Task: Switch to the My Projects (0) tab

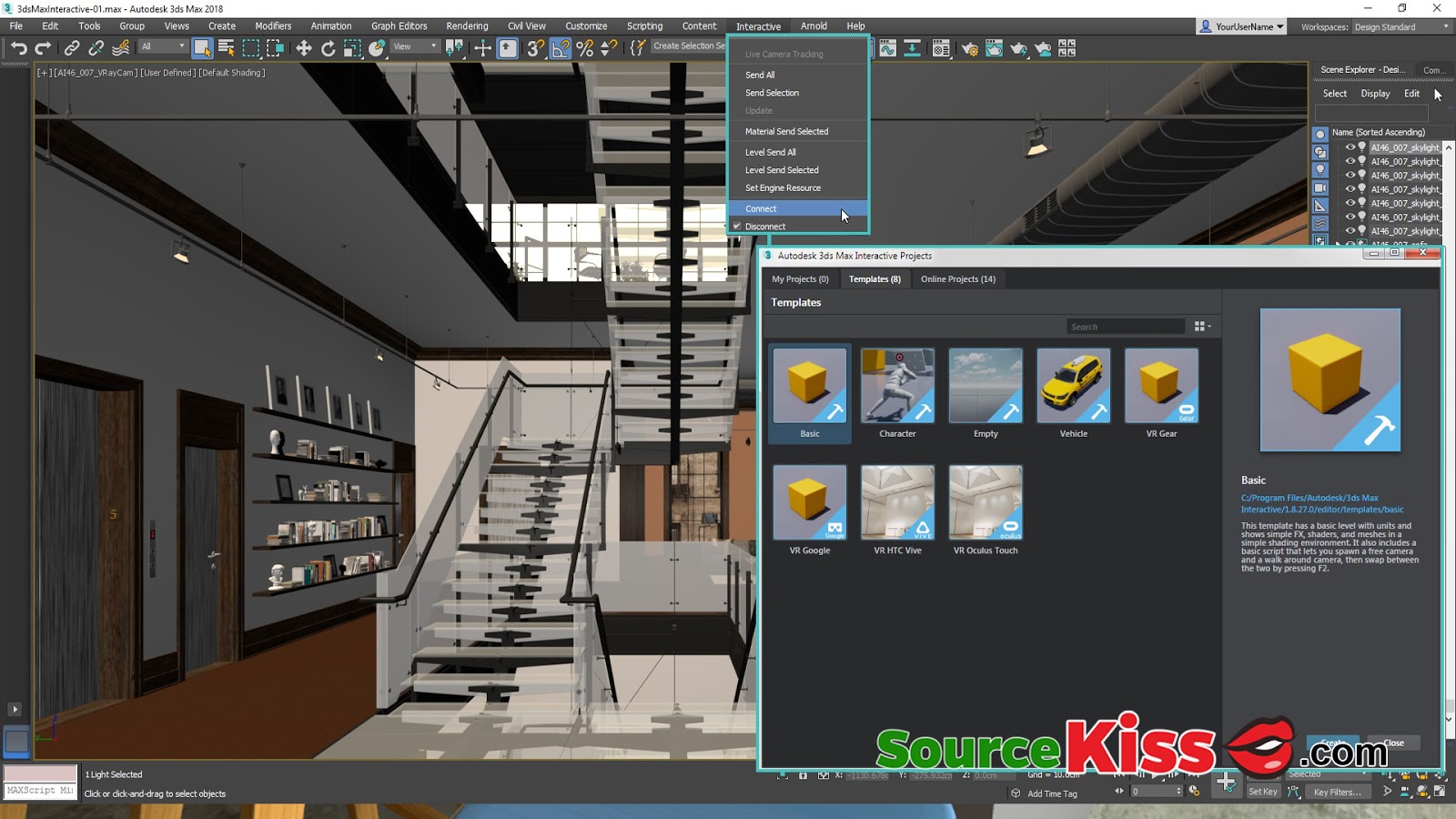Action: point(800,279)
